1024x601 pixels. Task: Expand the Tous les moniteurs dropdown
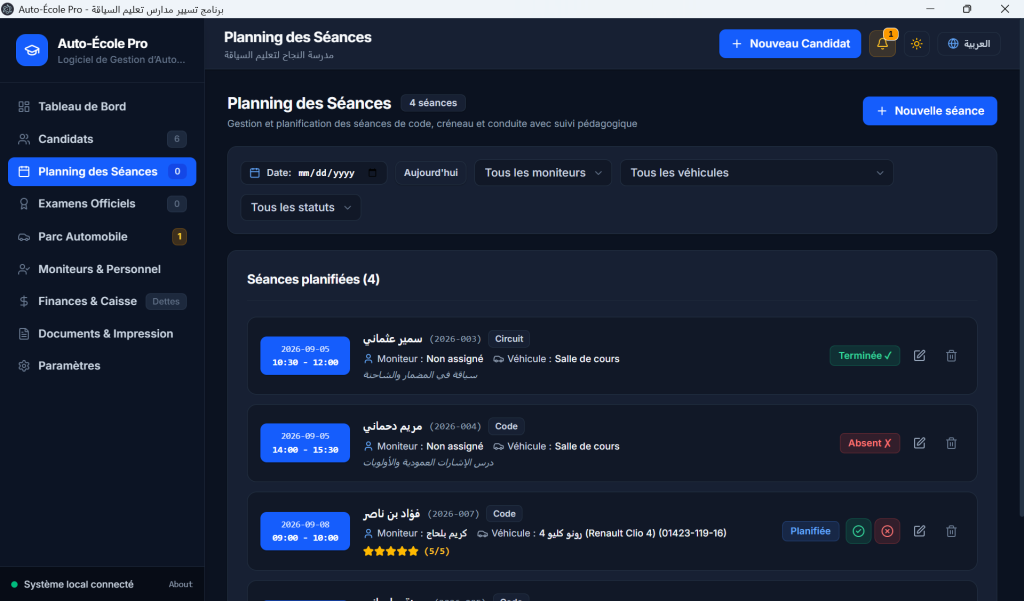click(543, 173)
